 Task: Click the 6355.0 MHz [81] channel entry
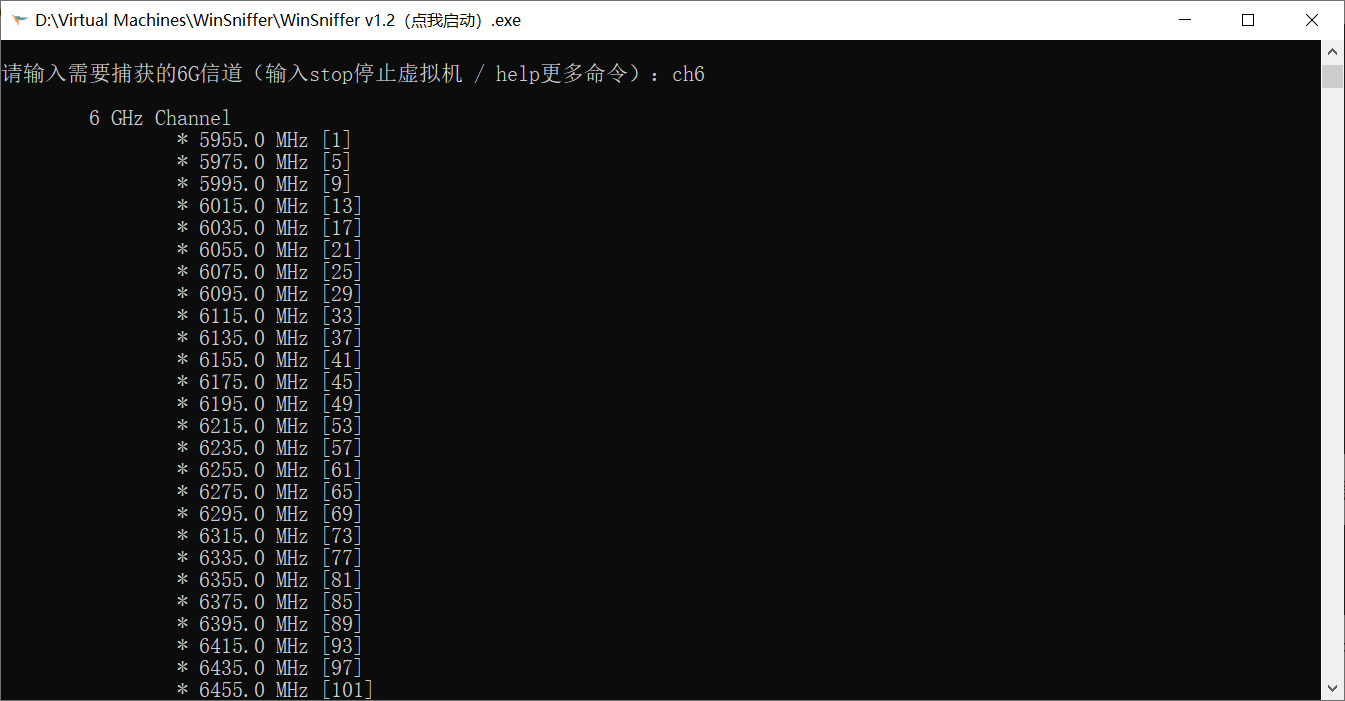point(269,580)
